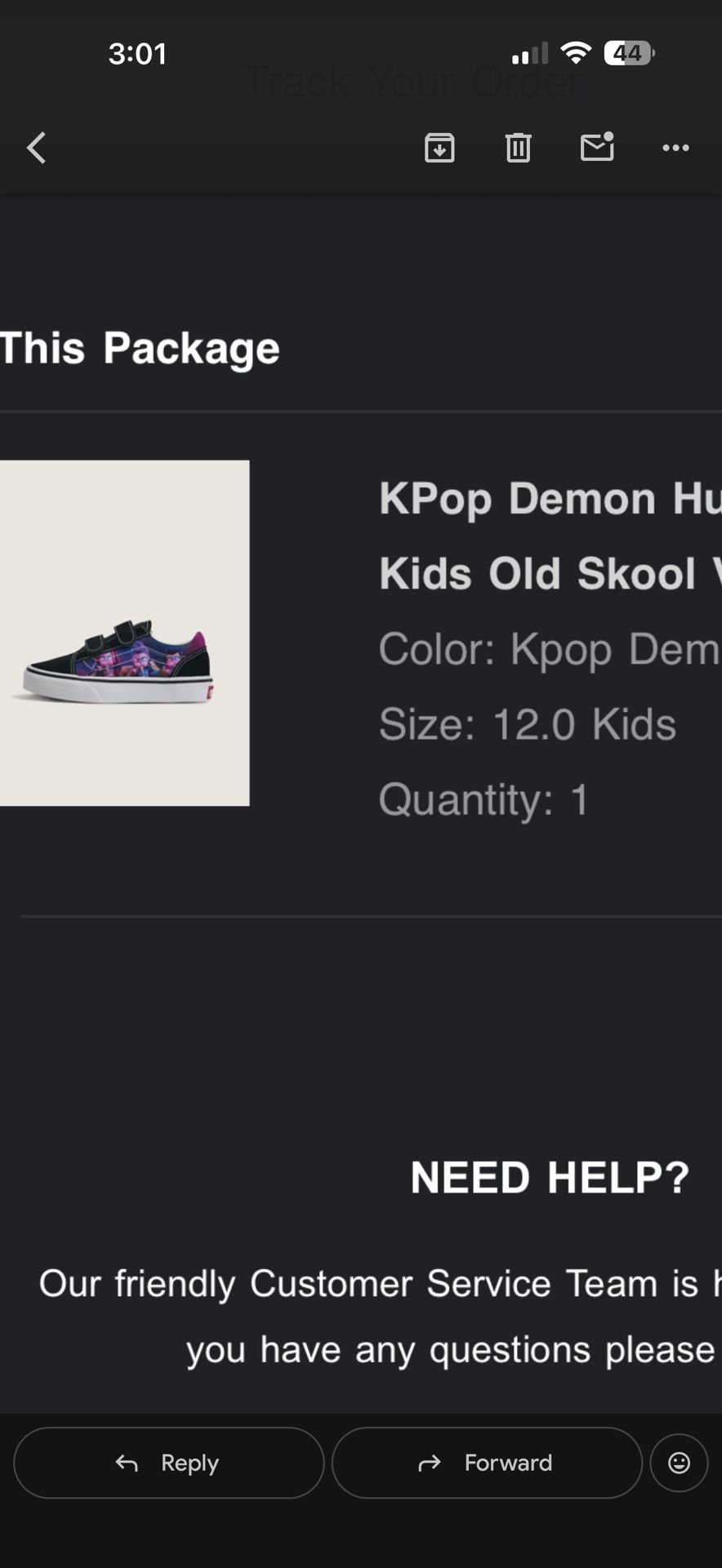The image size is (722, 1568).
Task: Tap the Wi-Fi status icon
Action: [577, 52]
